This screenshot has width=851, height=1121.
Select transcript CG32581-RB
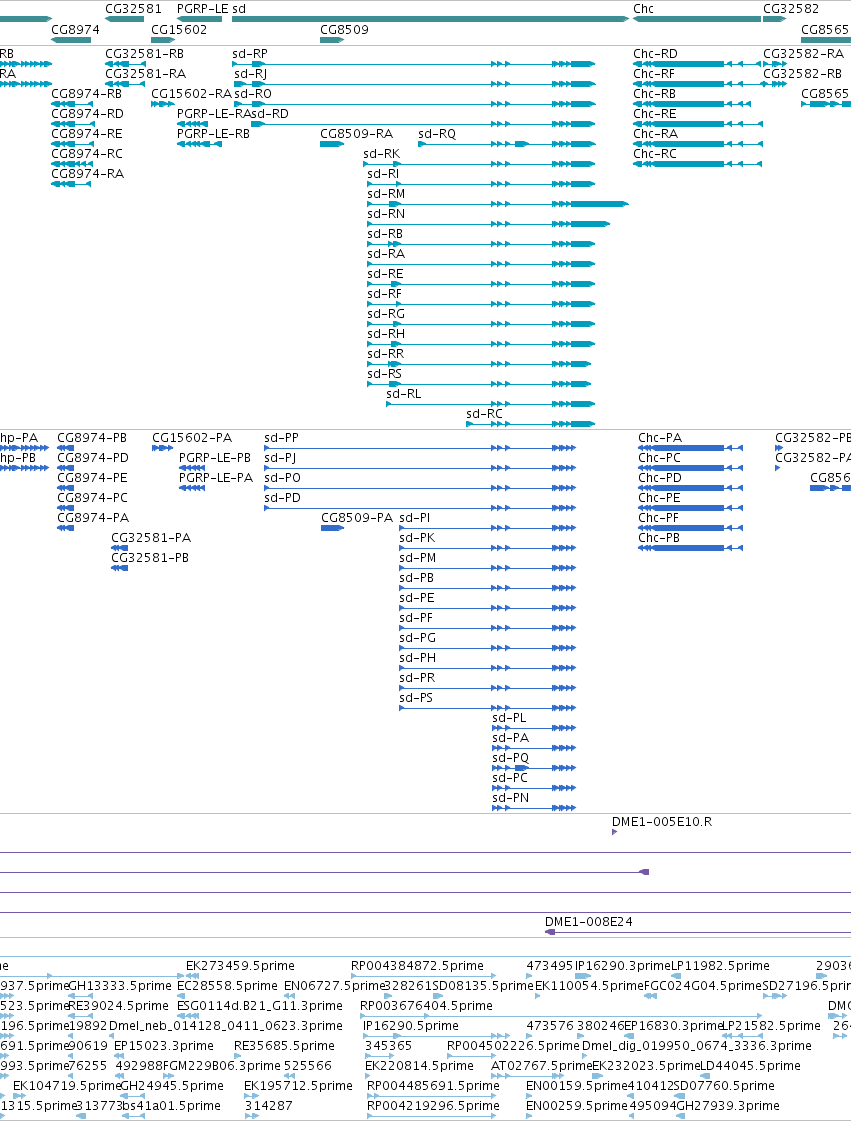(125, 64)
